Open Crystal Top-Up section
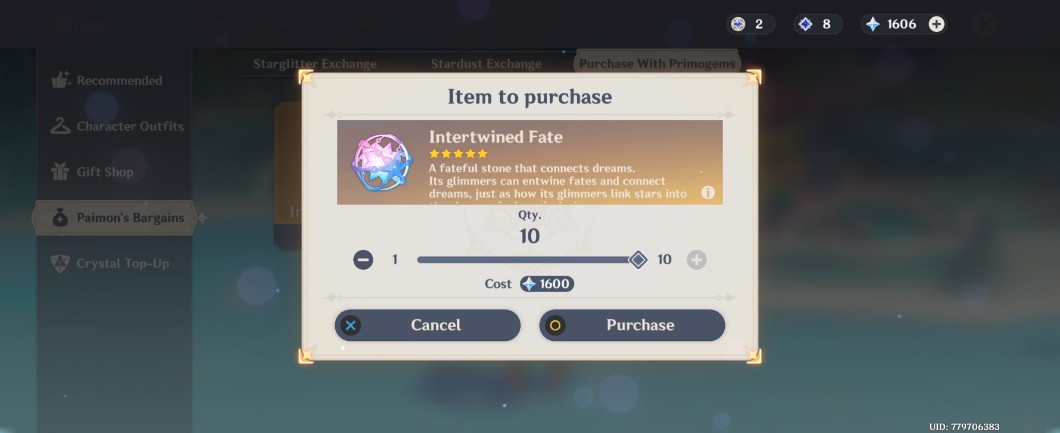The image size is (1060, 433). 110,263
